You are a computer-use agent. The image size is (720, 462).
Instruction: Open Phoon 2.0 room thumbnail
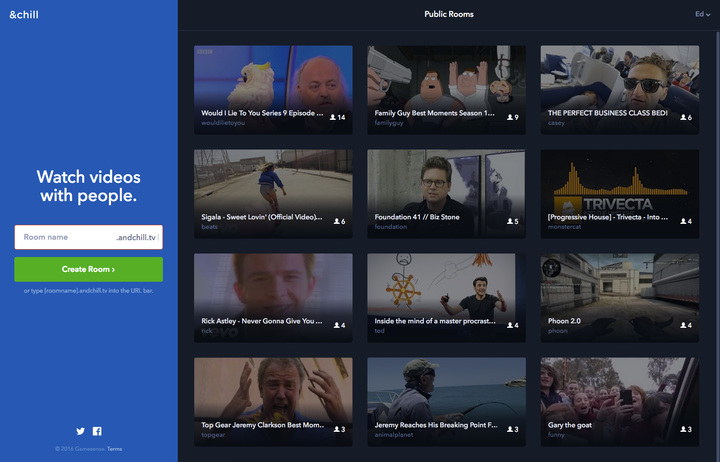(620, 298)
